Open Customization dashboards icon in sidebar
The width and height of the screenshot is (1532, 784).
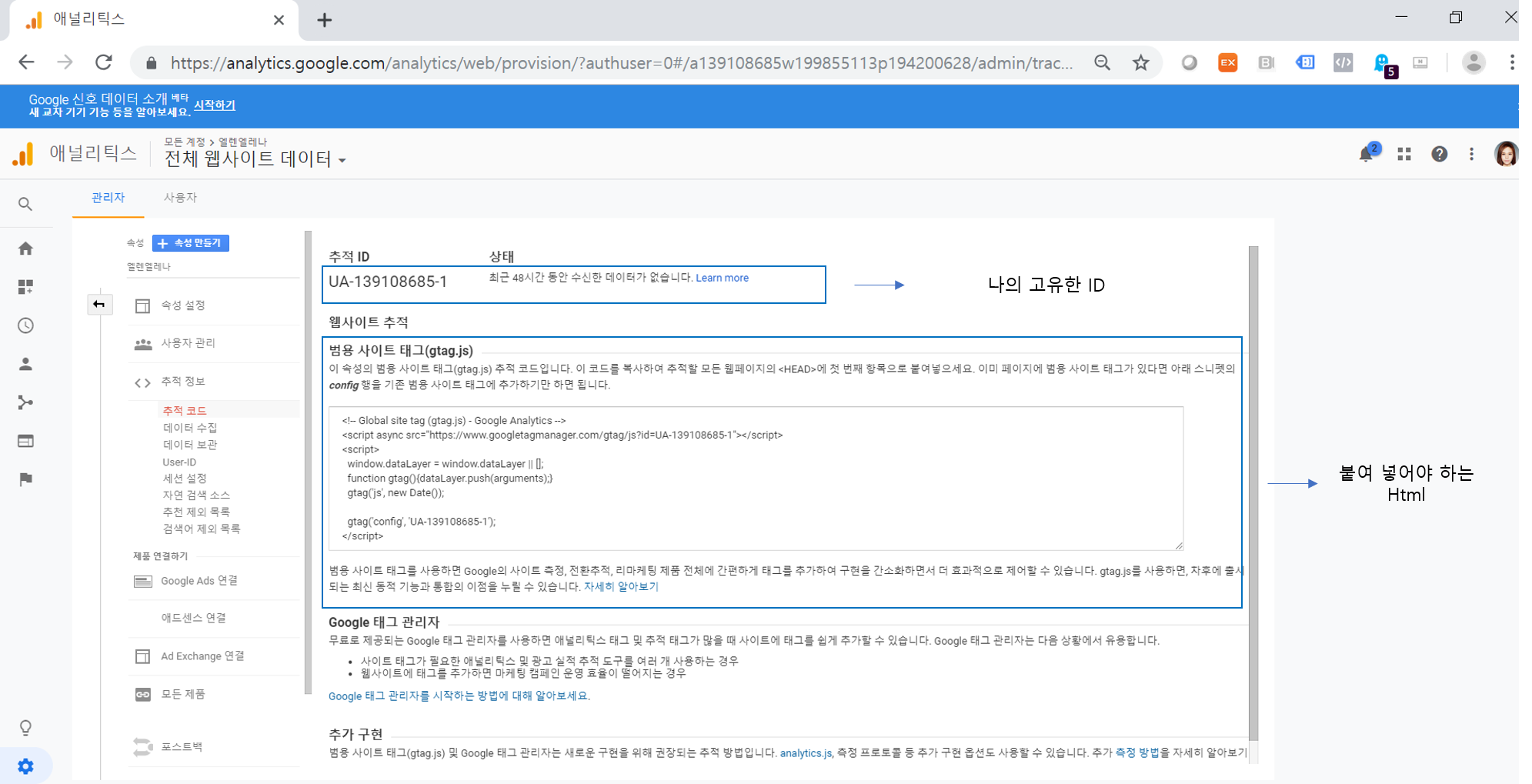coord(25,287)
